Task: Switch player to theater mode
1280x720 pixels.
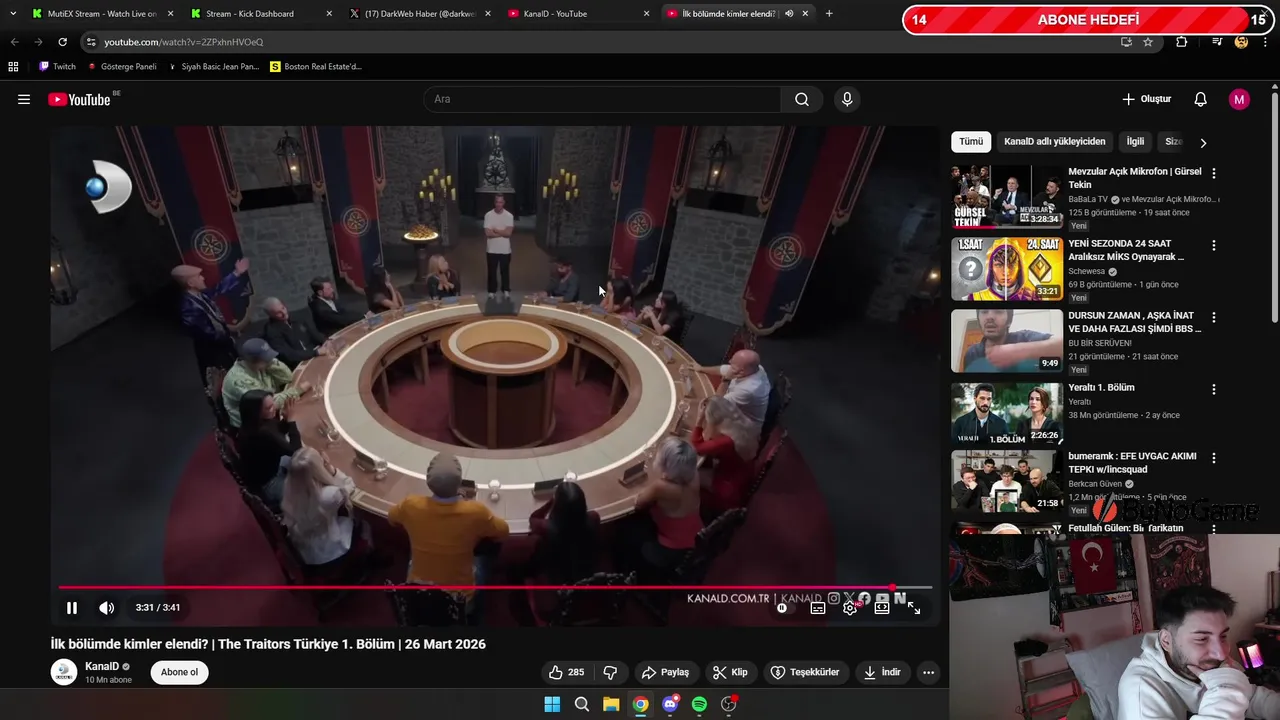Action: [882, 608]
